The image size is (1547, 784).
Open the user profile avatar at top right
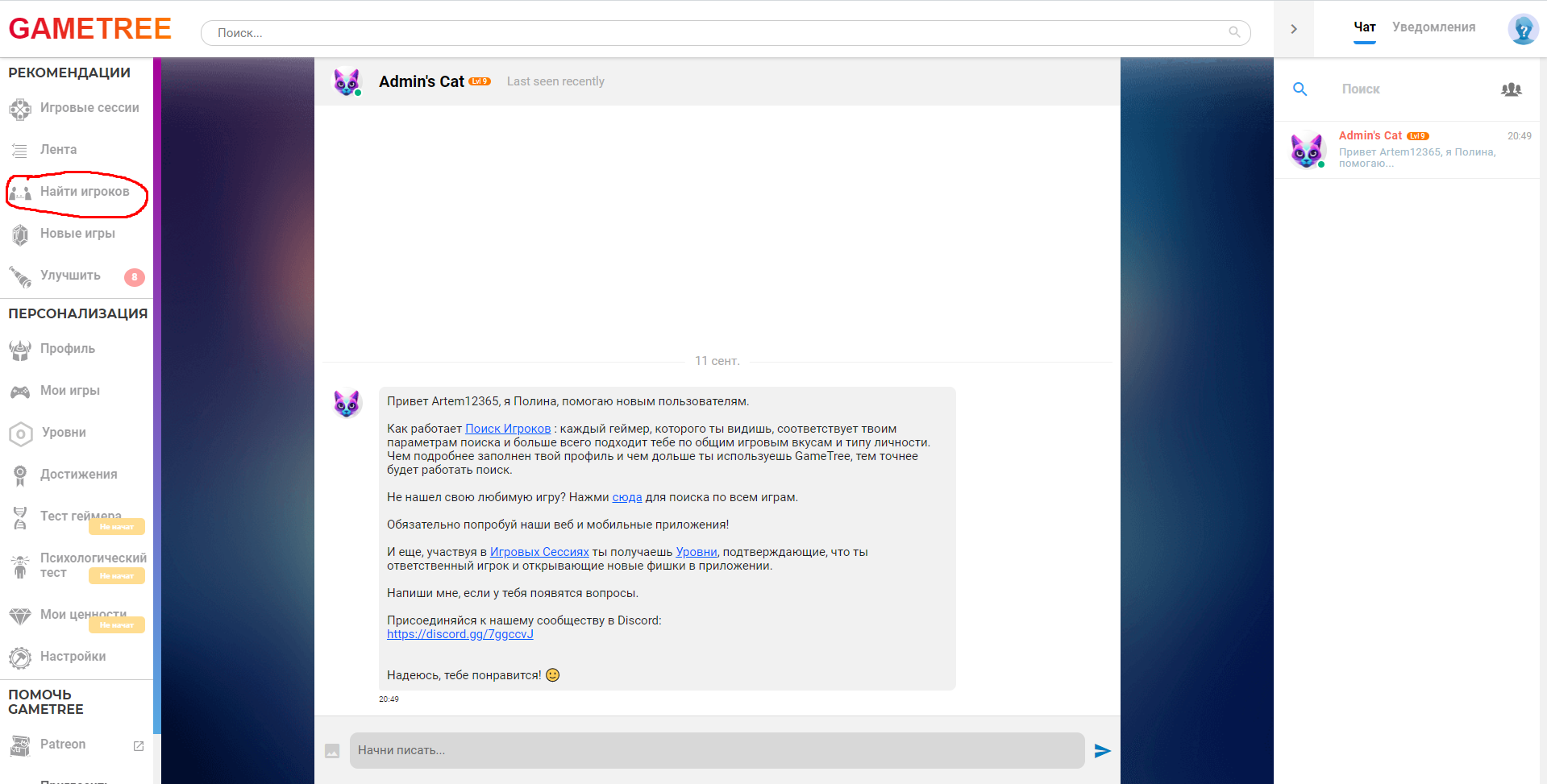click(1522, 30)
